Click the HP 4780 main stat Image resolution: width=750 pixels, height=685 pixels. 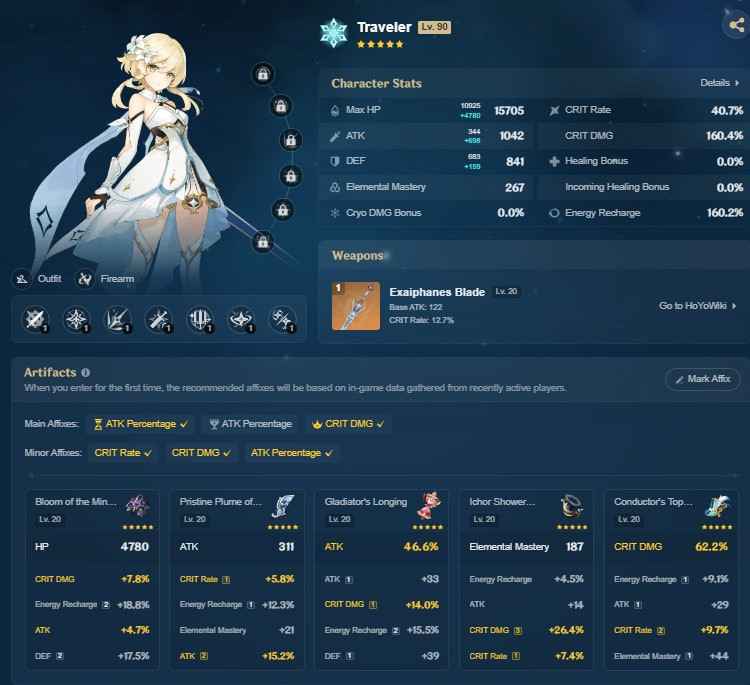pos(92,547)
